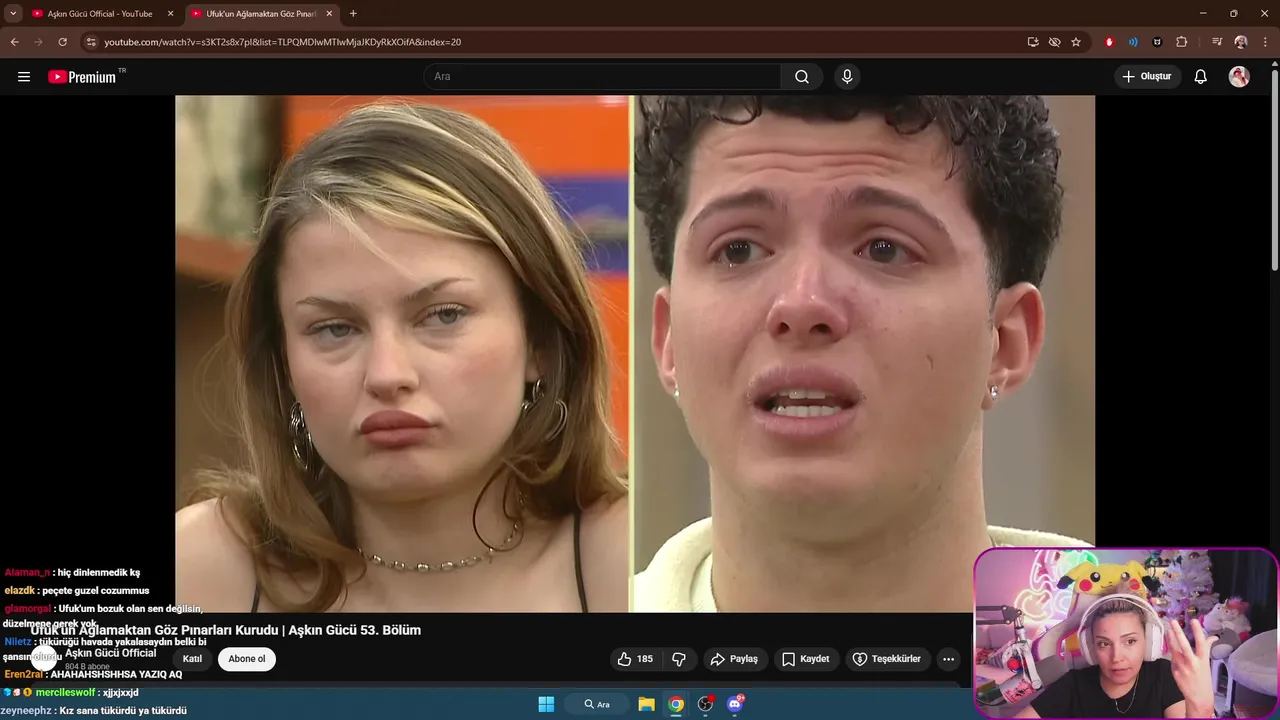Click the streamer webcam overlay
Viewport: 1280px width, 720px height.
click(x=1125, y=632)
